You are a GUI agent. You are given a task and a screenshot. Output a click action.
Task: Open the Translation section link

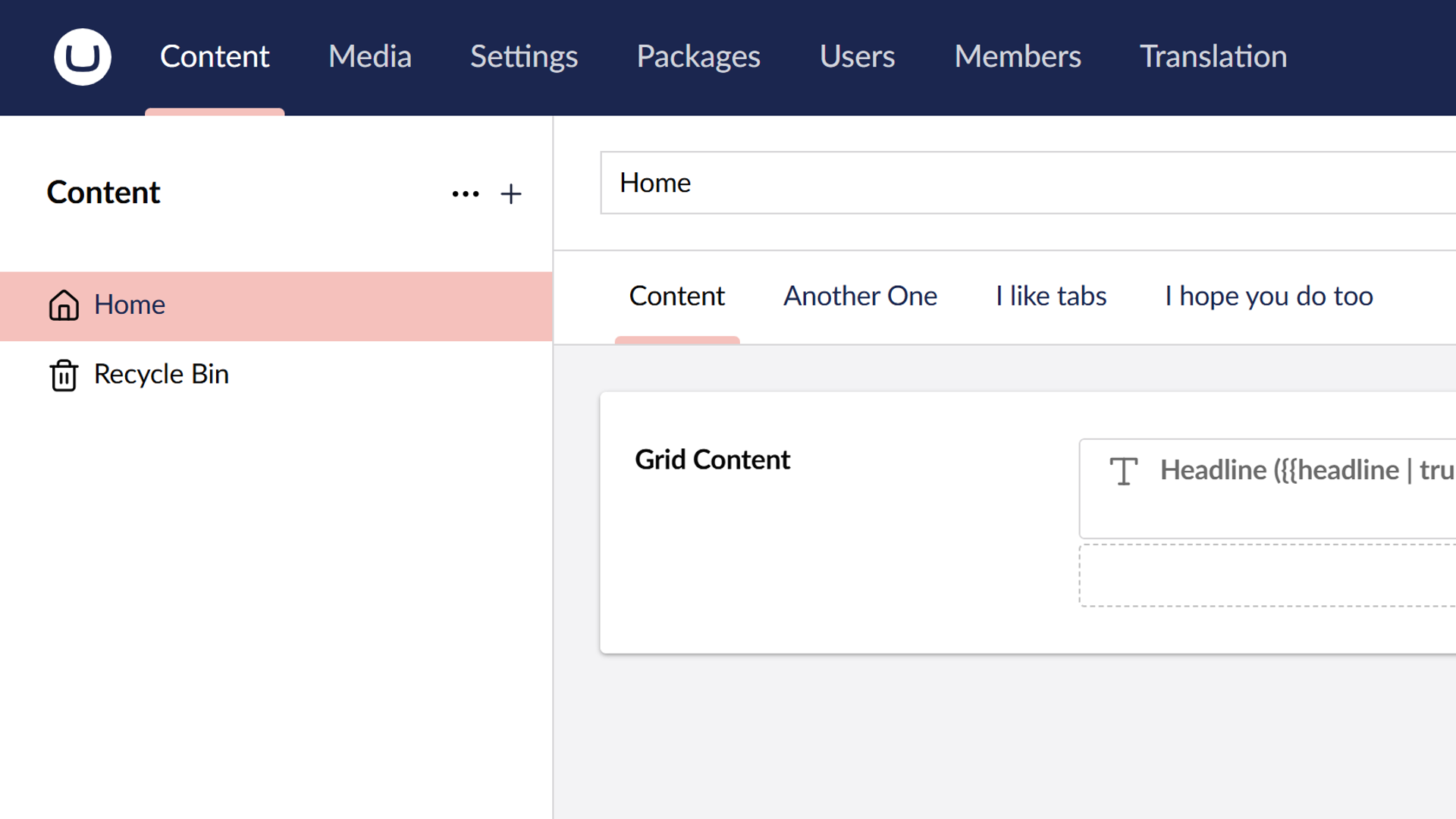click(1213, 57)
